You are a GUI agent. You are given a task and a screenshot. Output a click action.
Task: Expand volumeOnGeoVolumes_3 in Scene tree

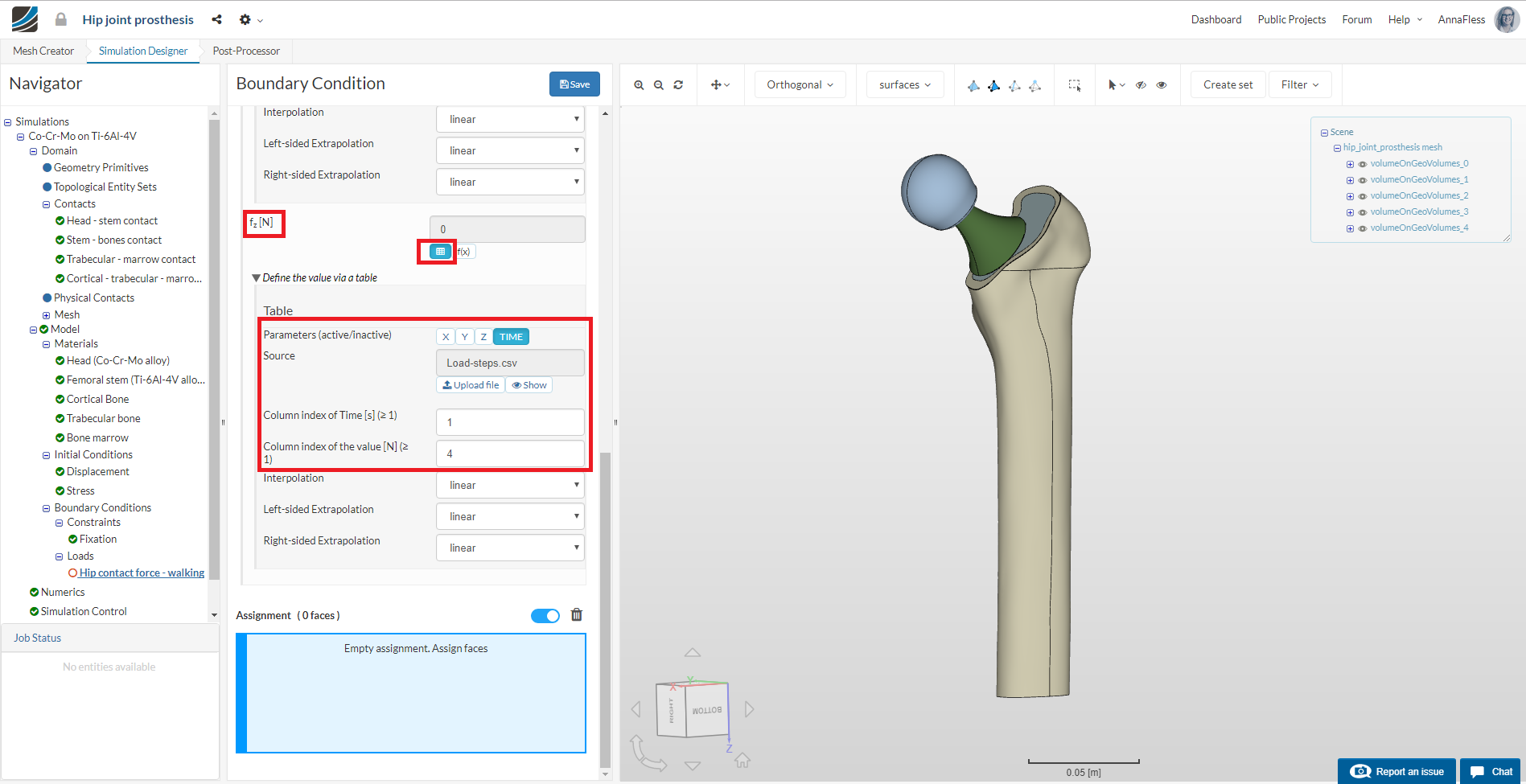(1350, 212)
